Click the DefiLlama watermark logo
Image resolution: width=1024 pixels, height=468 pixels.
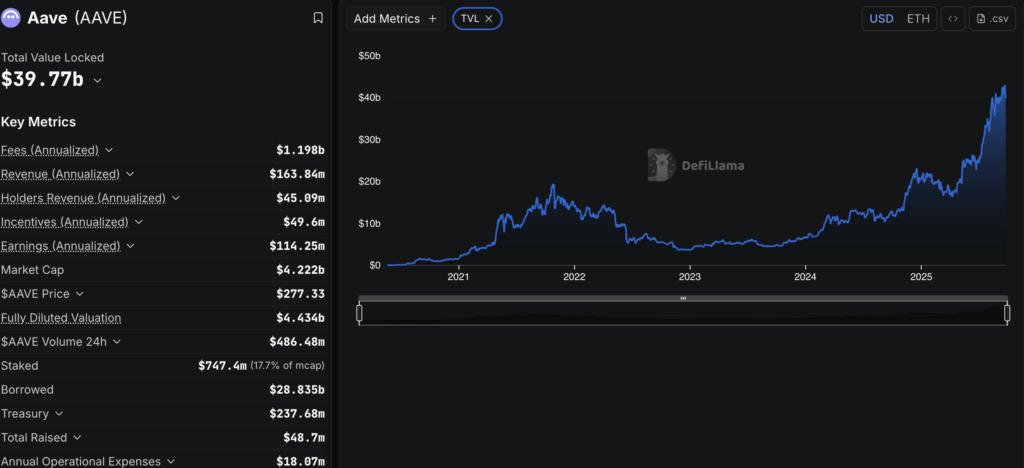pyautogui.click(x=660, y=165)
